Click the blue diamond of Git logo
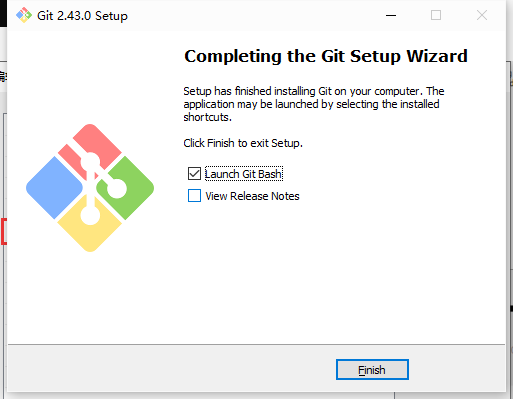Image resolution: width=513 pixels, height=399 pixels. click(x=54, y=188)
